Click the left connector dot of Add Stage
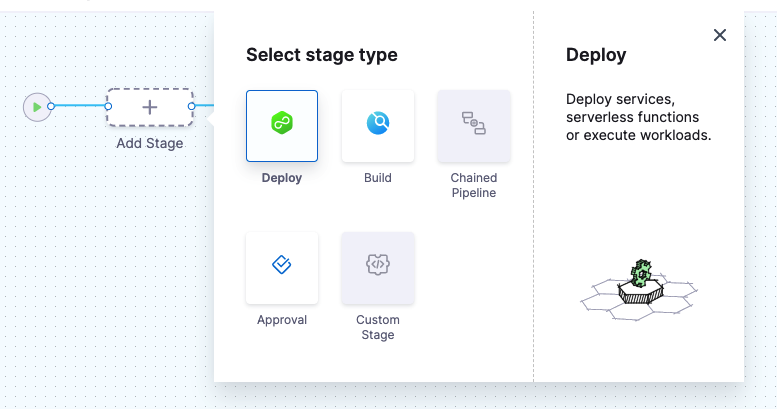The width and height of the screenshot is (777, 409). click(108, 106)
